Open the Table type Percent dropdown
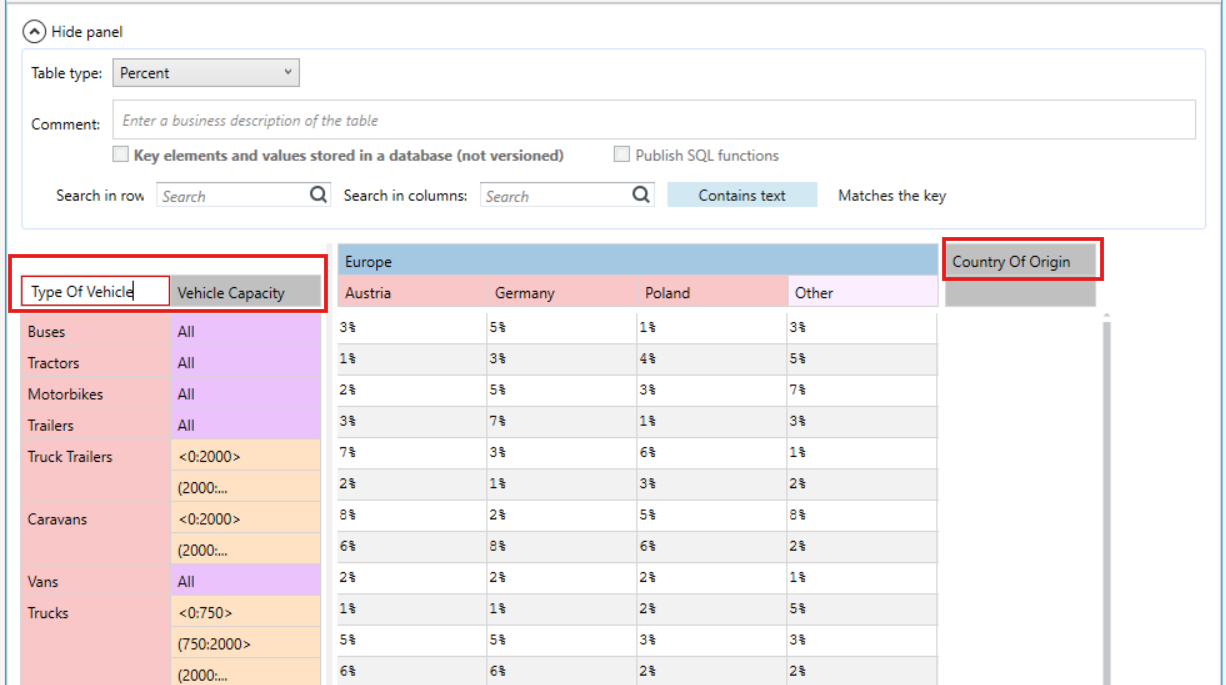Image resolution: width=1226 pixels, height=685 pixels. [x=207, y=73]
